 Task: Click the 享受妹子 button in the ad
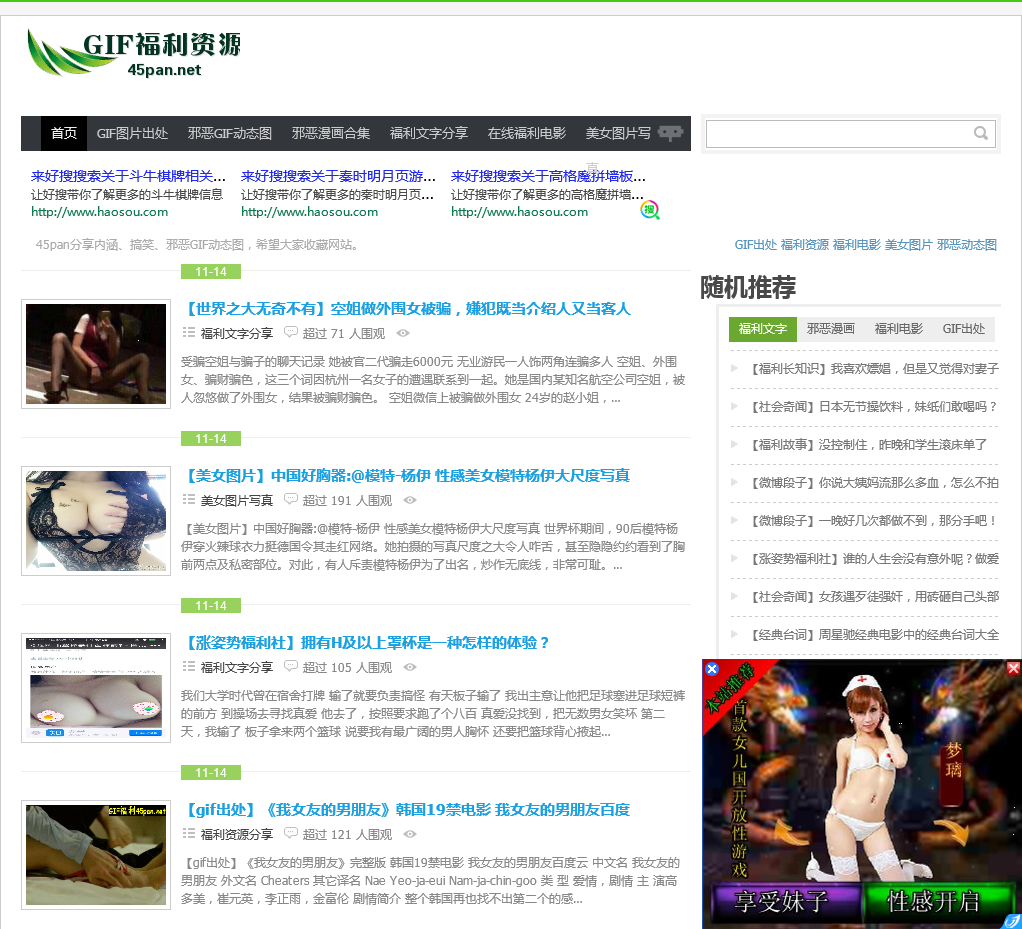coord(784,901)
